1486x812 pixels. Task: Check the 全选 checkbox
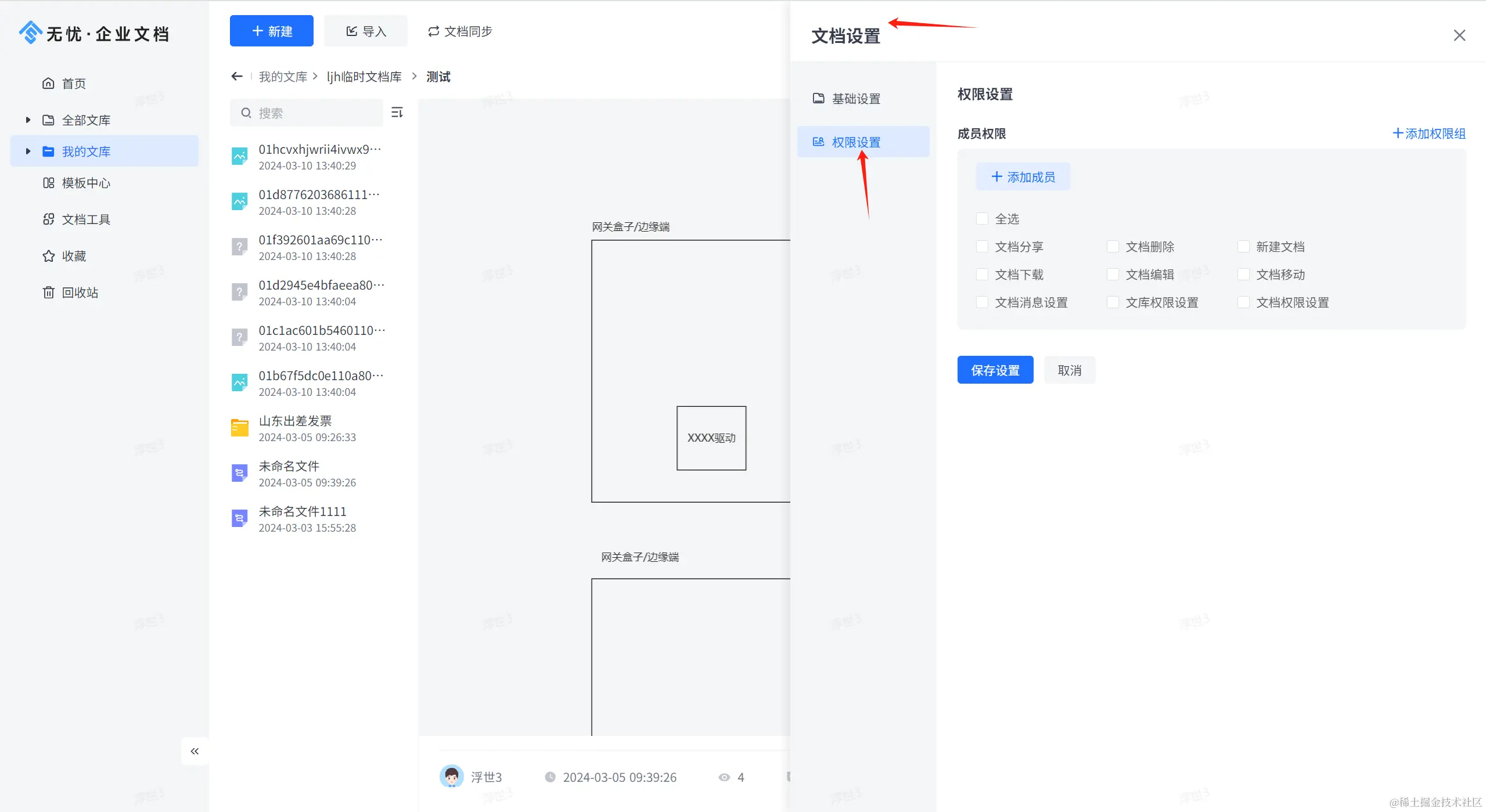pos(982,219)
